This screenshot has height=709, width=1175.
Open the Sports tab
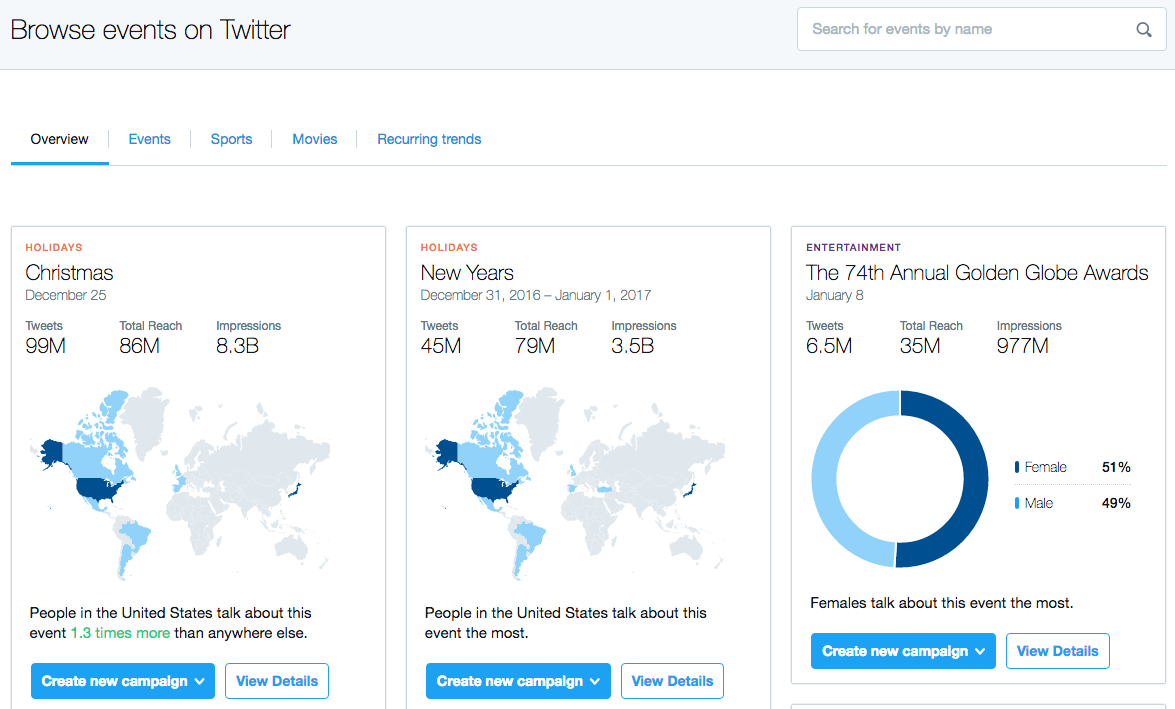(x=231, y=139)
